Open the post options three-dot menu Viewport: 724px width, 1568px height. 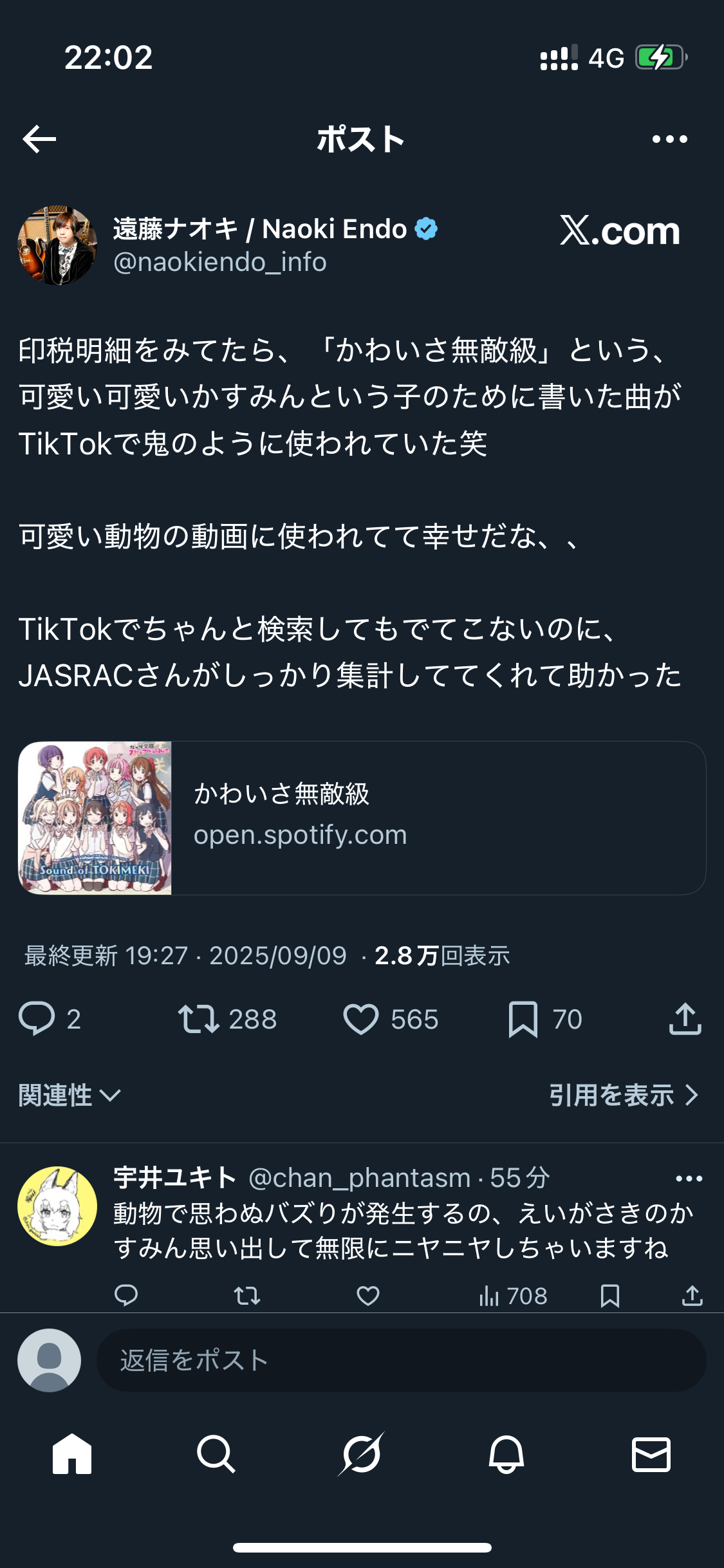pyautogui.click(x=669, y=139)
